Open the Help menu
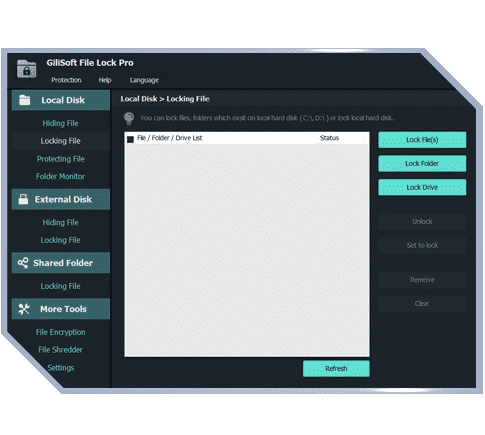This screenshot has width=485, height=435. (x=105, y=80)
